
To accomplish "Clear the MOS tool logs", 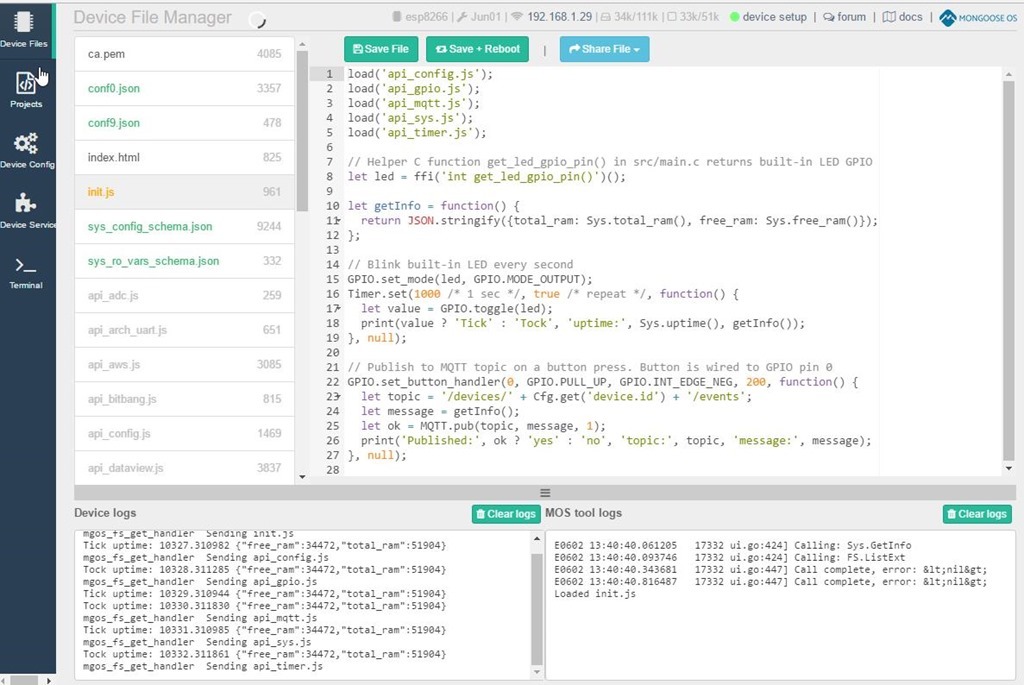I will tap(976, 514).
